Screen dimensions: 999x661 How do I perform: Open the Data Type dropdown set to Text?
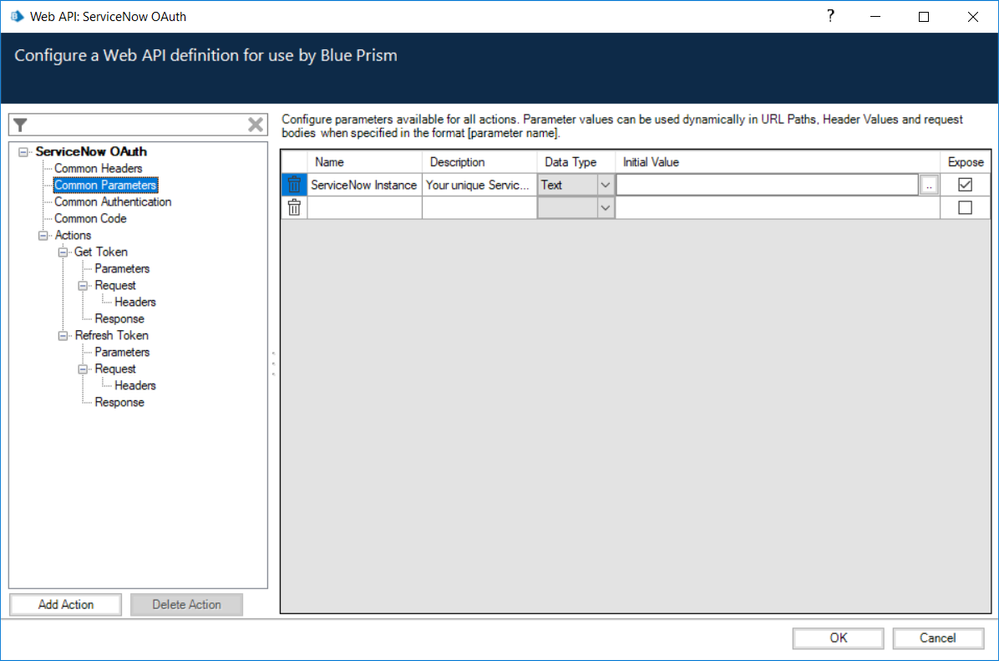[x=605, y=185]
